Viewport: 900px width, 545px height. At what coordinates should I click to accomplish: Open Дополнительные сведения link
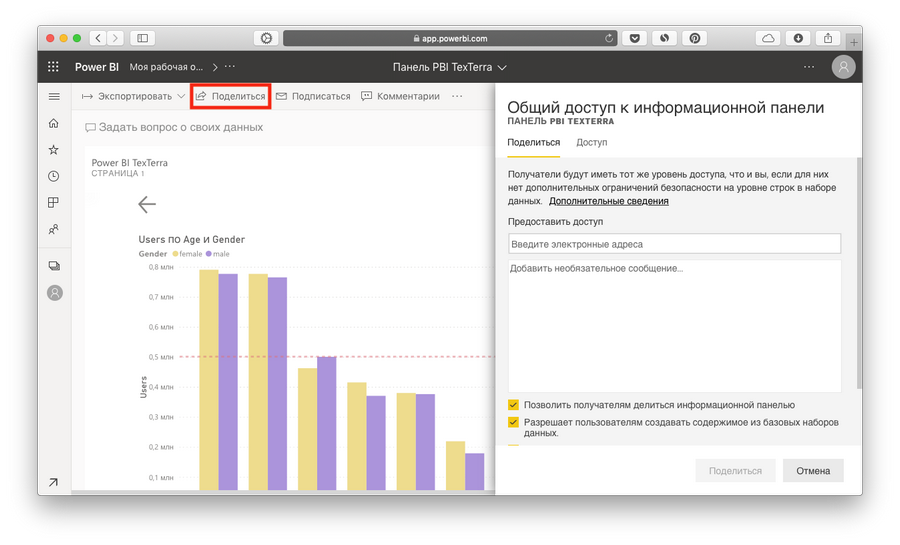608,201
